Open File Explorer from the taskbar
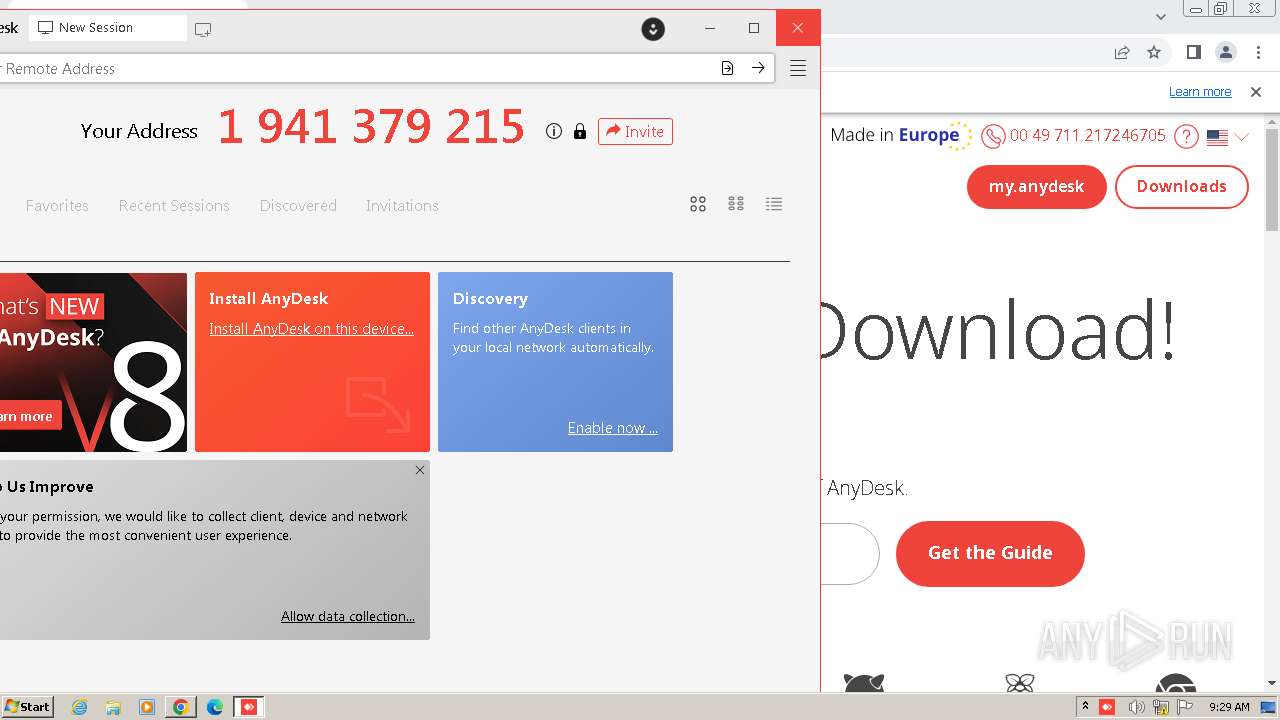Screen dimensions: 1280x720 (113, 707)
